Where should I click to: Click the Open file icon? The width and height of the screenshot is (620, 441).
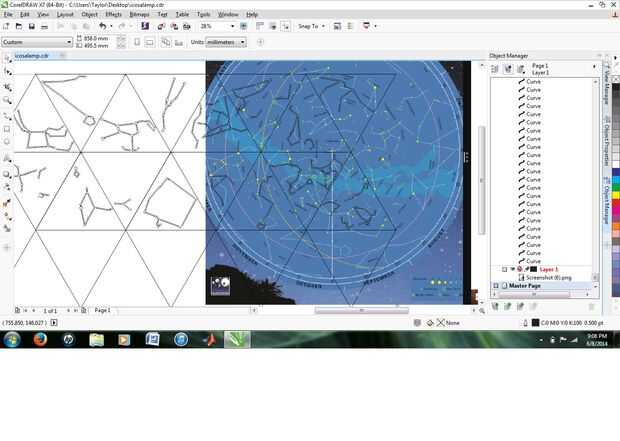click(19, 26)
